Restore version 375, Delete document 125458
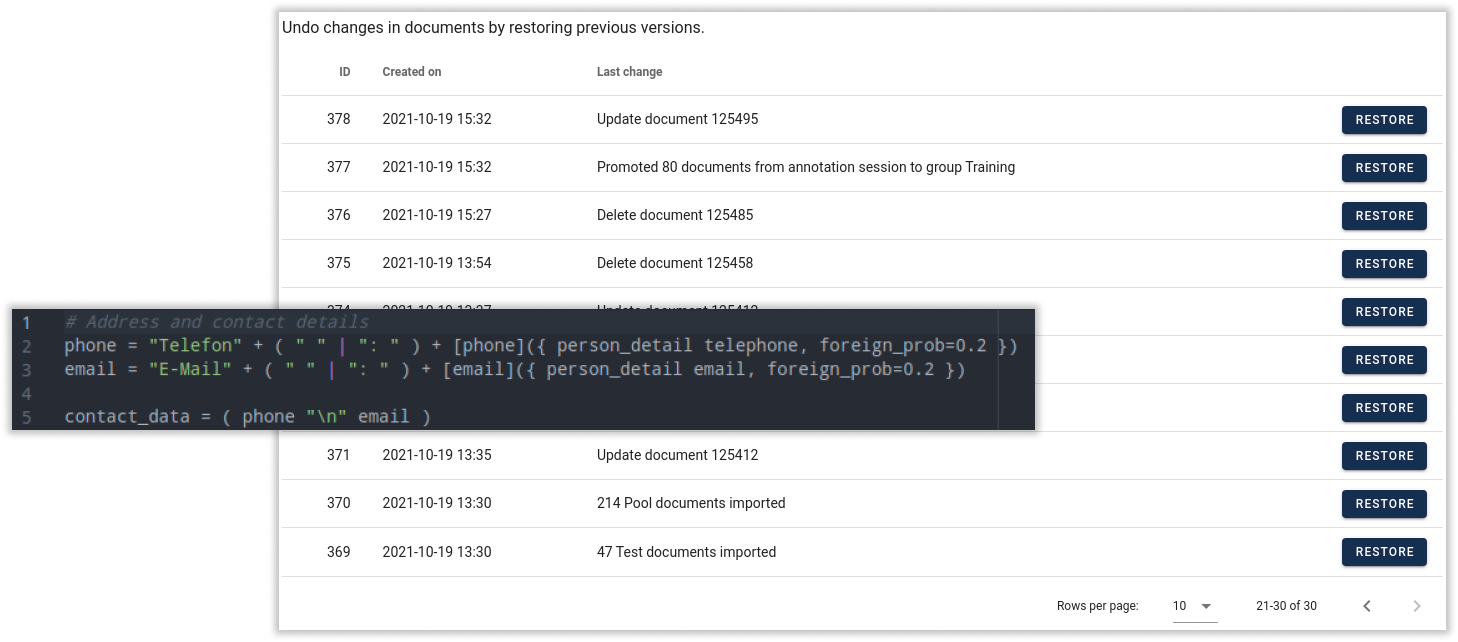Viewport: 1458px width, 642px height. [x=1384, y=264]
